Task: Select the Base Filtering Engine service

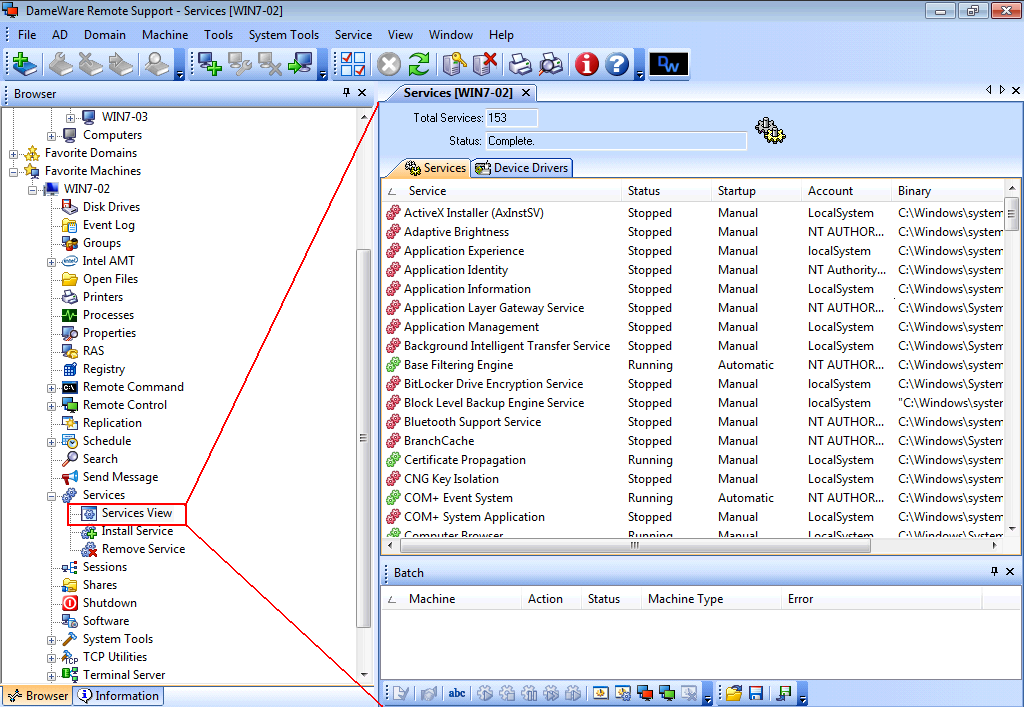Action: [458, 365]
